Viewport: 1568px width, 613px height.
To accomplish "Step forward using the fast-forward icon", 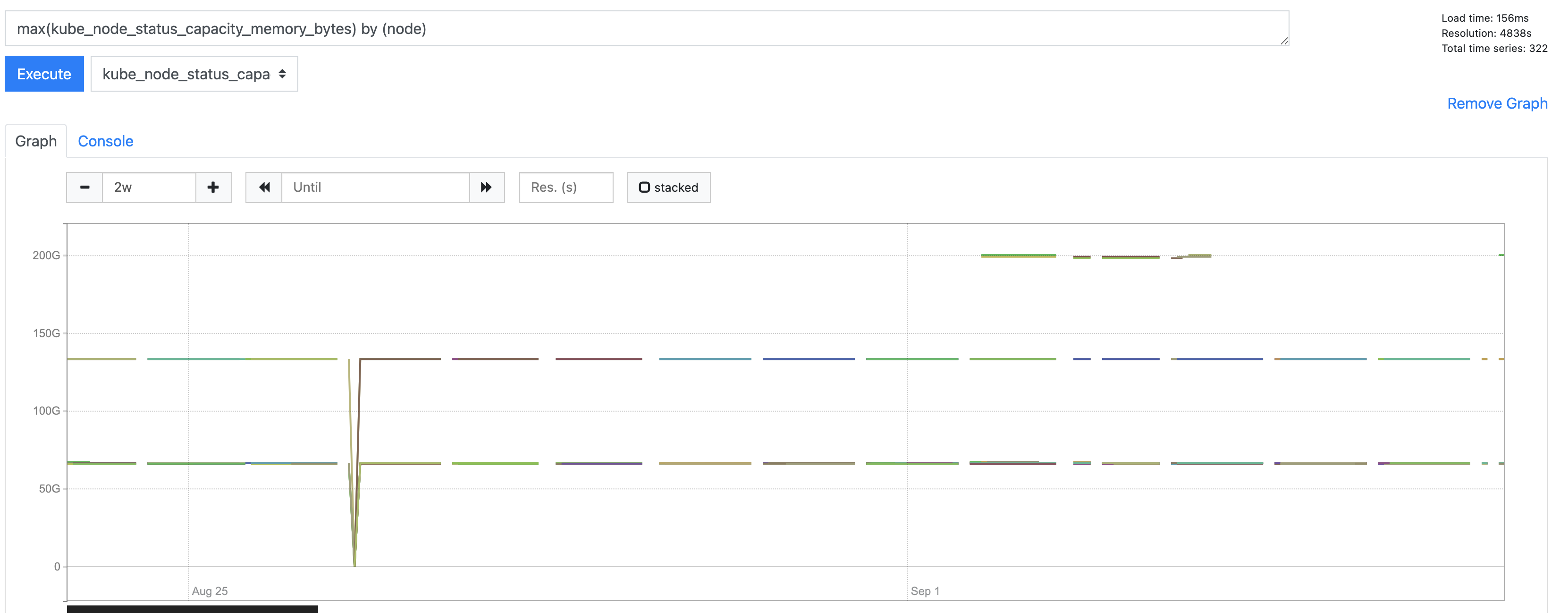I will [x=485, y=187].
